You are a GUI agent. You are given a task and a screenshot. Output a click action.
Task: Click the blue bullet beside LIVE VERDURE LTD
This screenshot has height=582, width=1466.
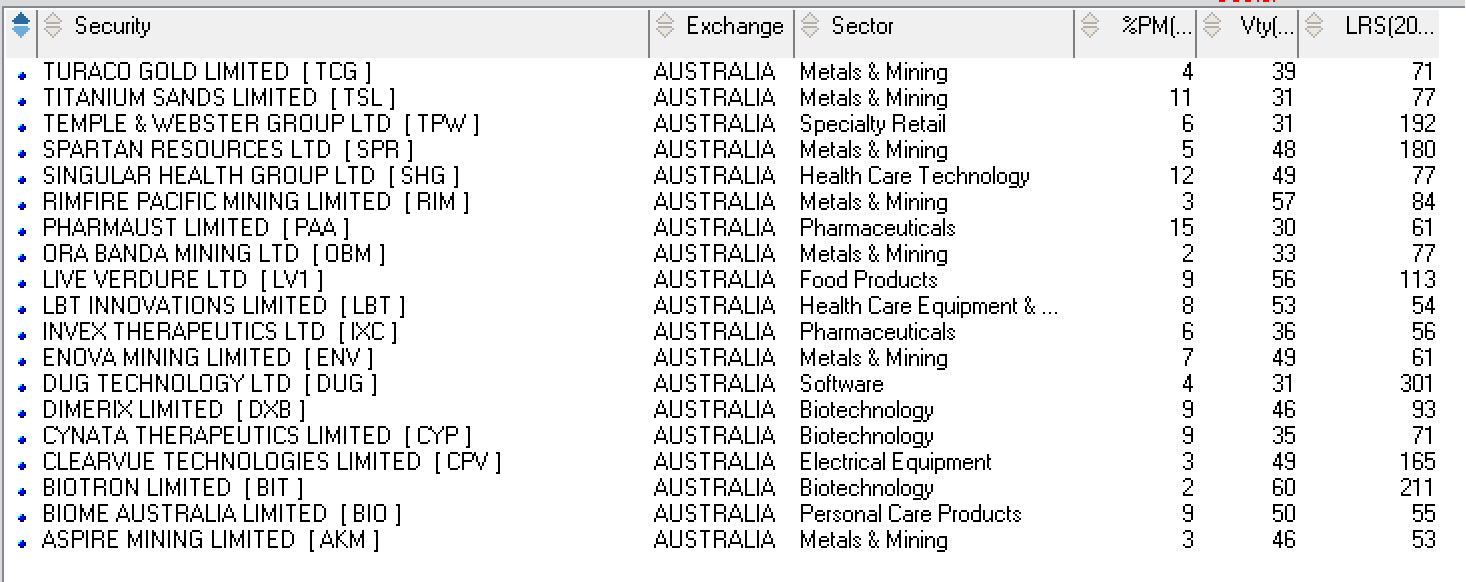click(22, 283)
